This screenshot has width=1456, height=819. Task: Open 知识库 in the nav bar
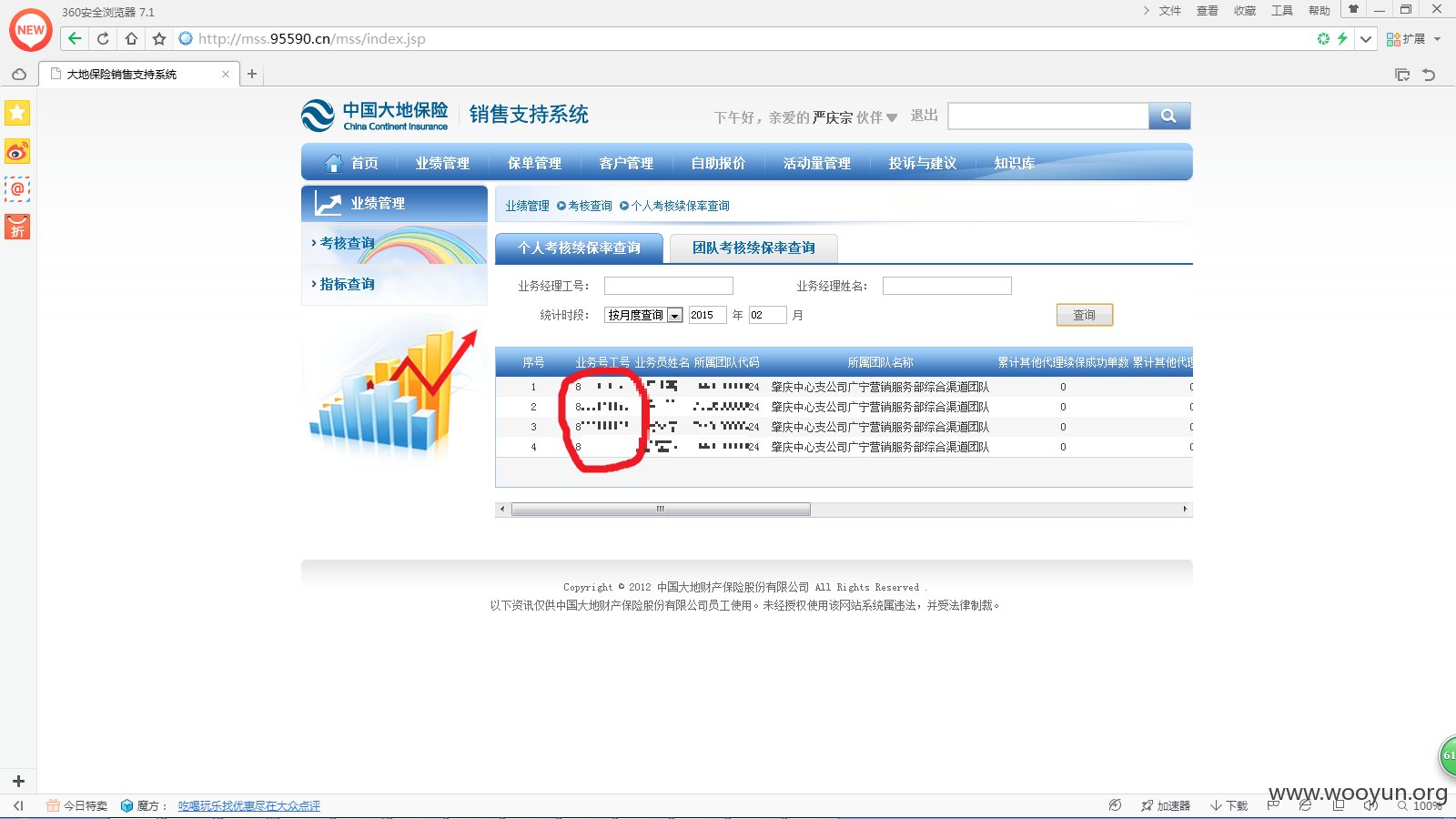pyautogui.click(x=1015, y=163)
